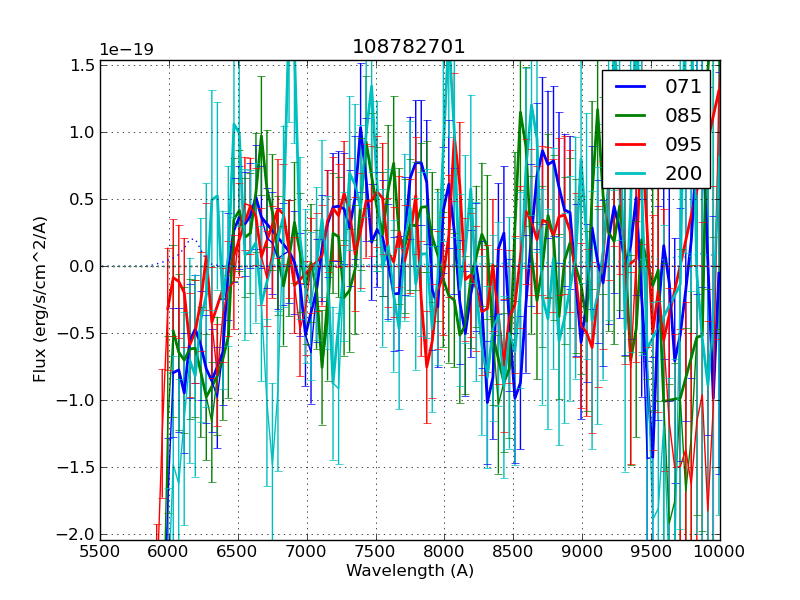The image size is (800, 600).
Task: Click the blue line swatch in legend
Action: tap(632, 87)
